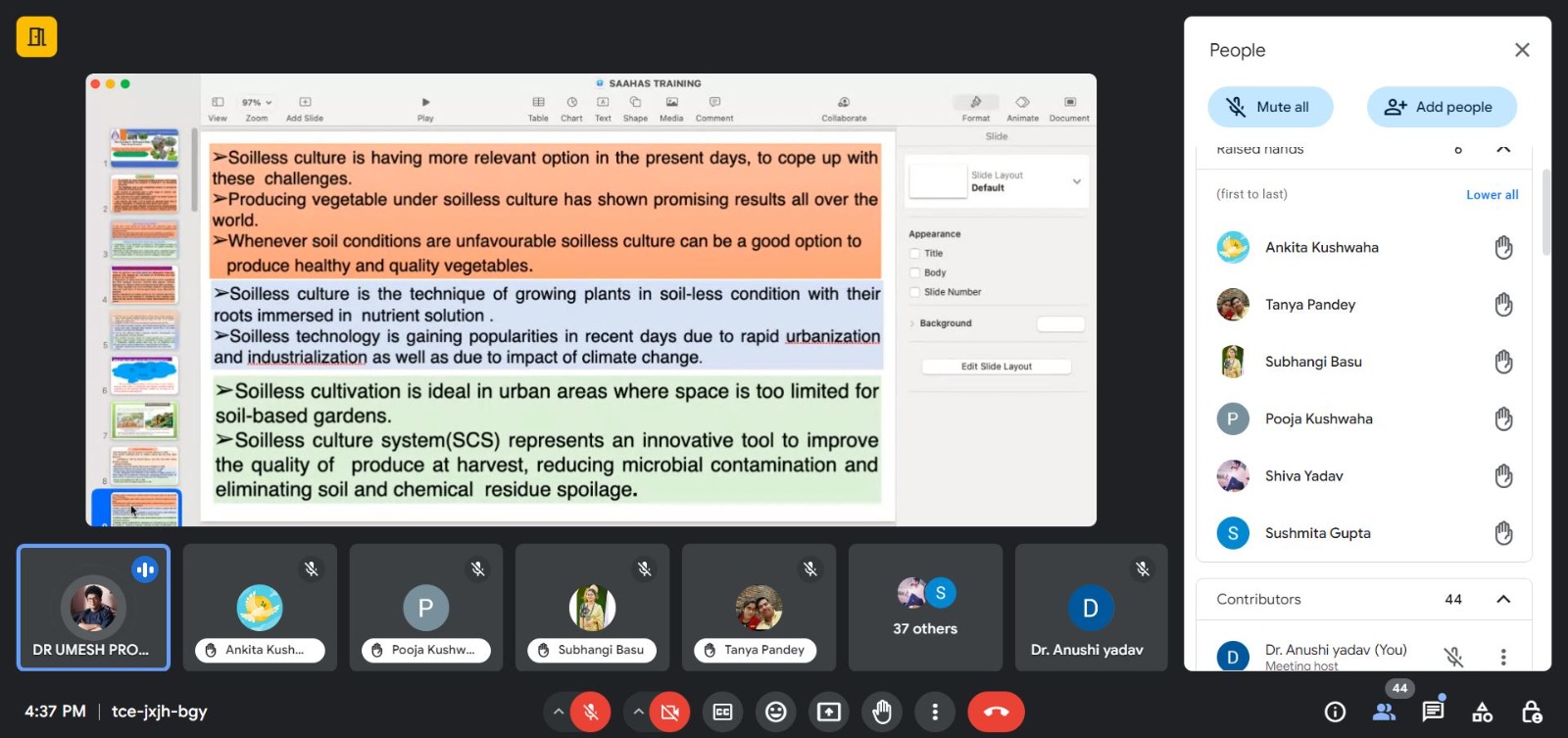Open the chat panel icon

pos(1433,712)
